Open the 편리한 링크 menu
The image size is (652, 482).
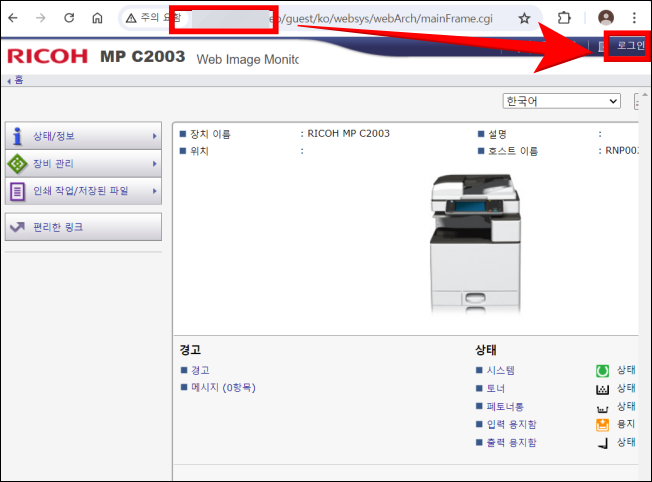pos(83,227)
